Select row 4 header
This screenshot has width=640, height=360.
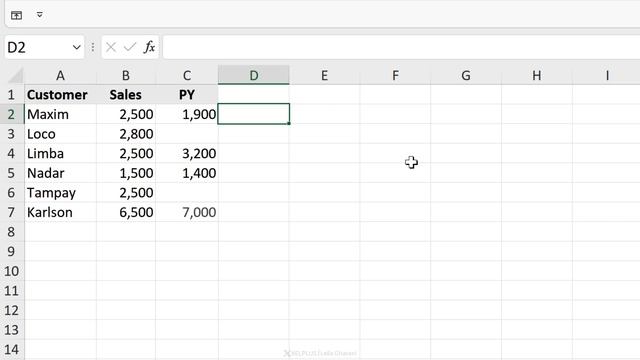coord(11,153)
